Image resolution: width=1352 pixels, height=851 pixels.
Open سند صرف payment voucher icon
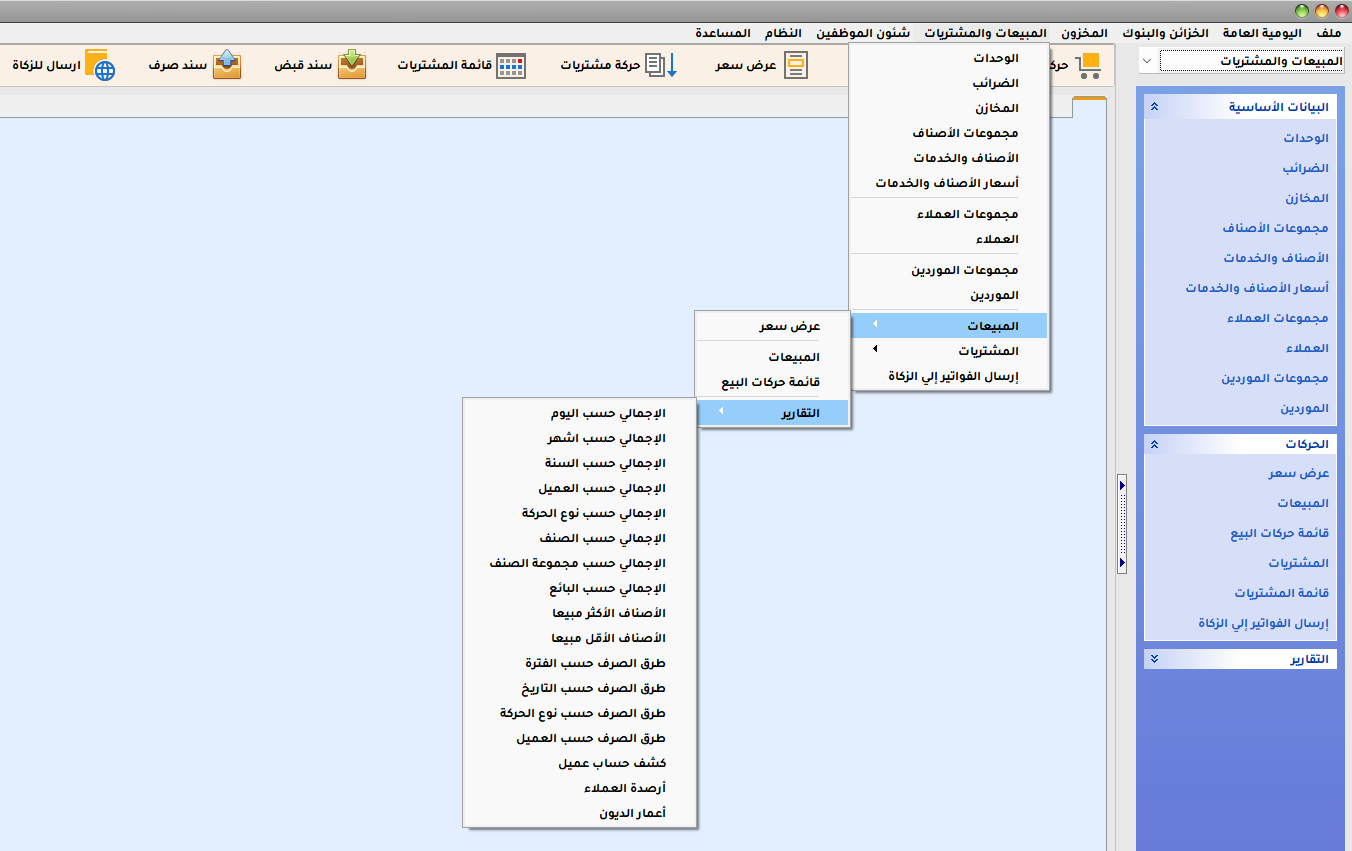pyautogui.click(x=227, y=65)
